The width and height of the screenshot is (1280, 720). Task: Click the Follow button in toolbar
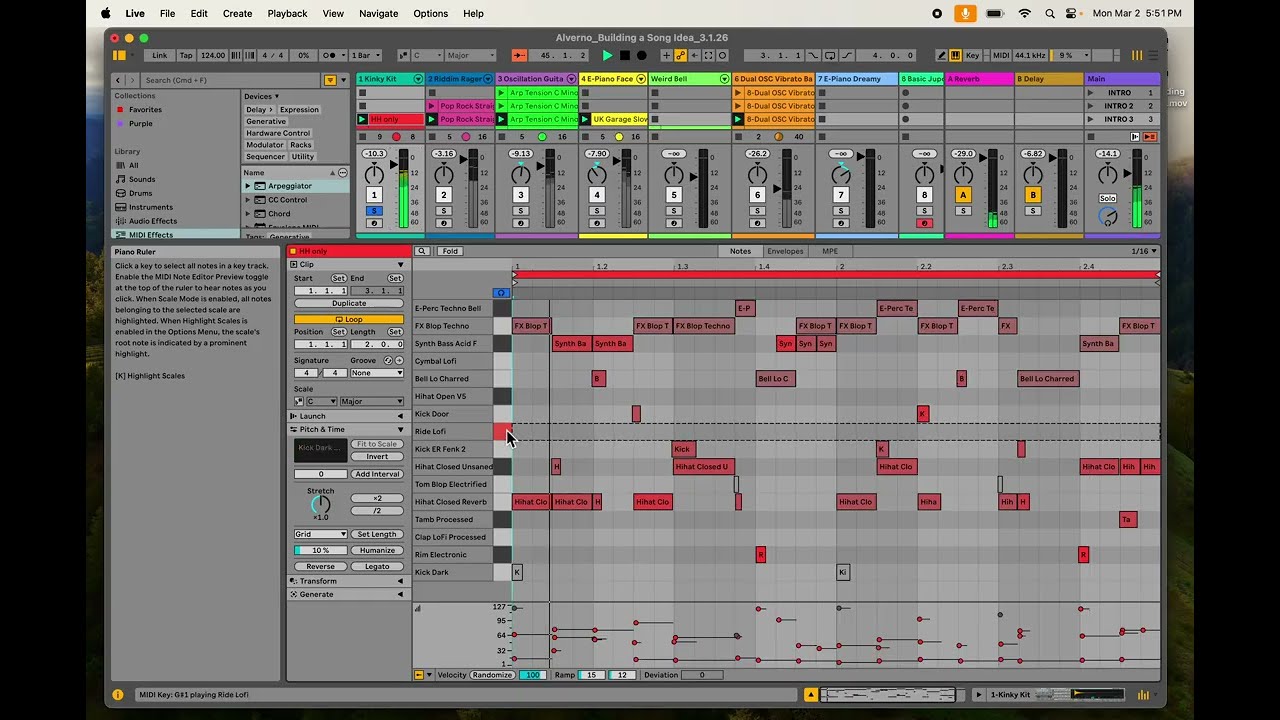tap(519, 56)
